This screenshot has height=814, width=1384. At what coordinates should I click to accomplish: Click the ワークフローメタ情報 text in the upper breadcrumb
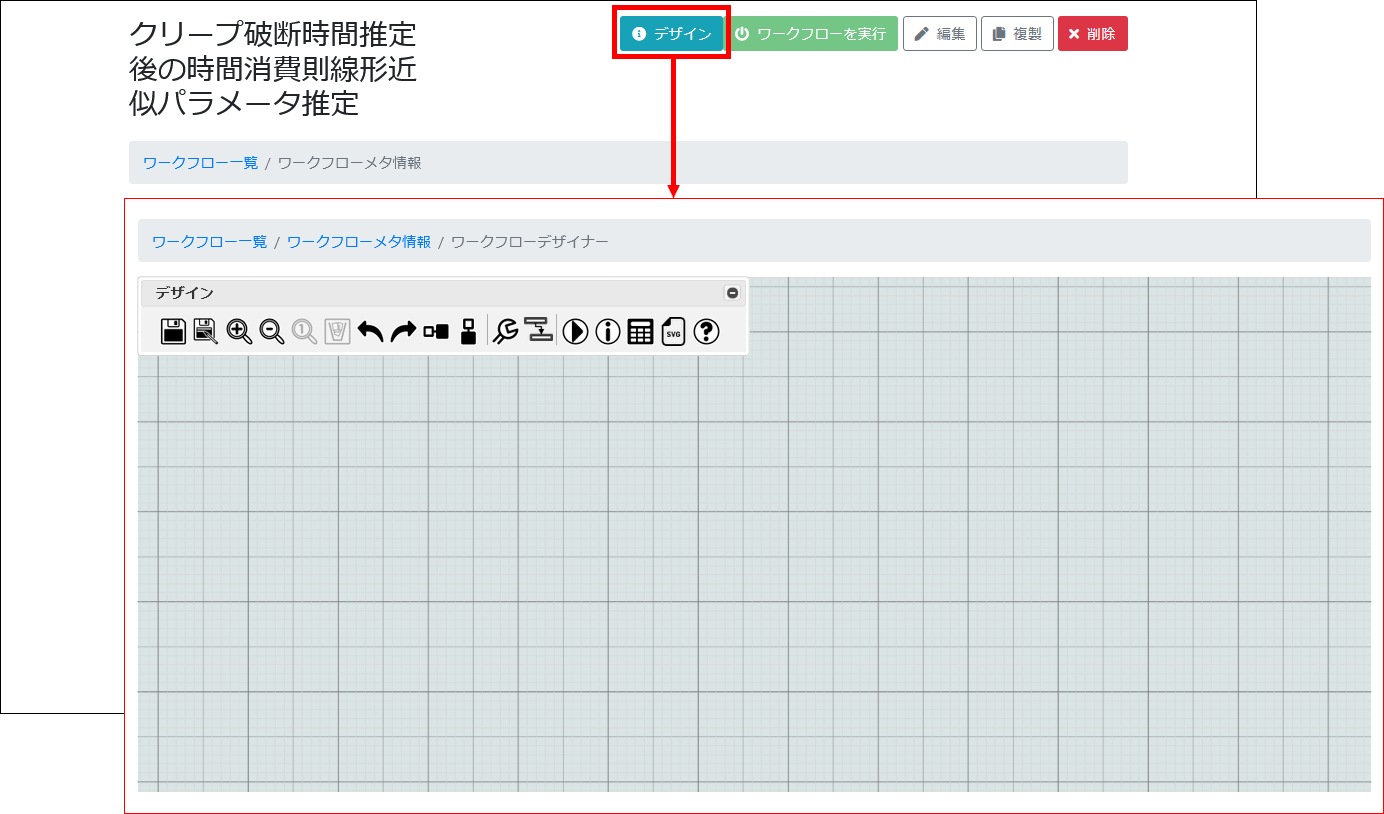[349, 163]
